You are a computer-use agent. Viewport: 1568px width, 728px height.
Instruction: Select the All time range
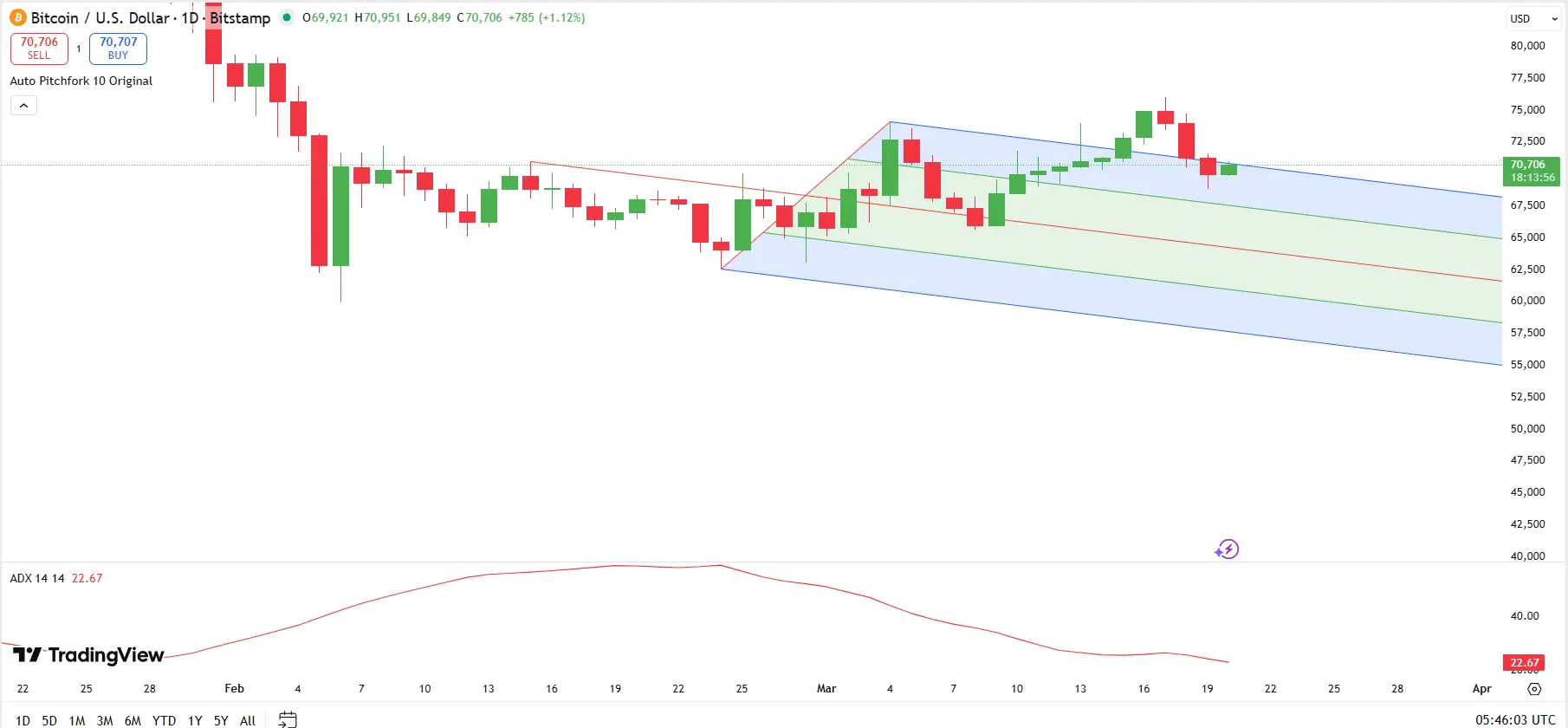[x=248, y=720]
